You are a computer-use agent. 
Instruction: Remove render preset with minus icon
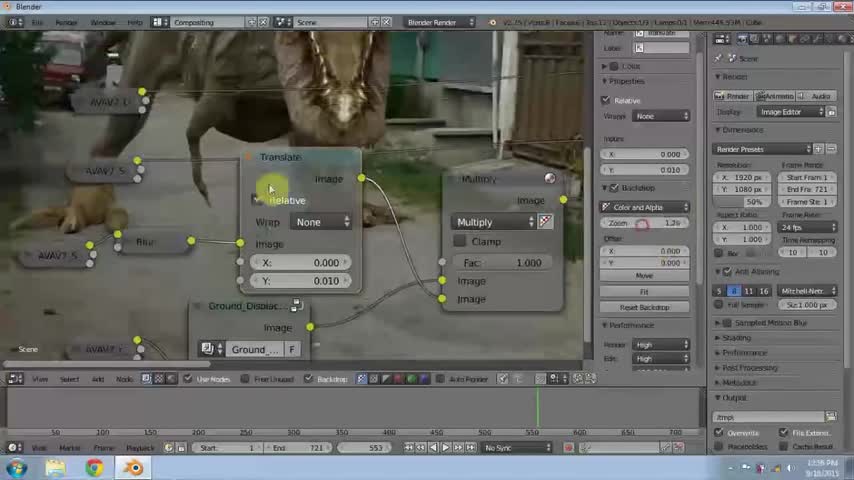(x=831, y=149)
